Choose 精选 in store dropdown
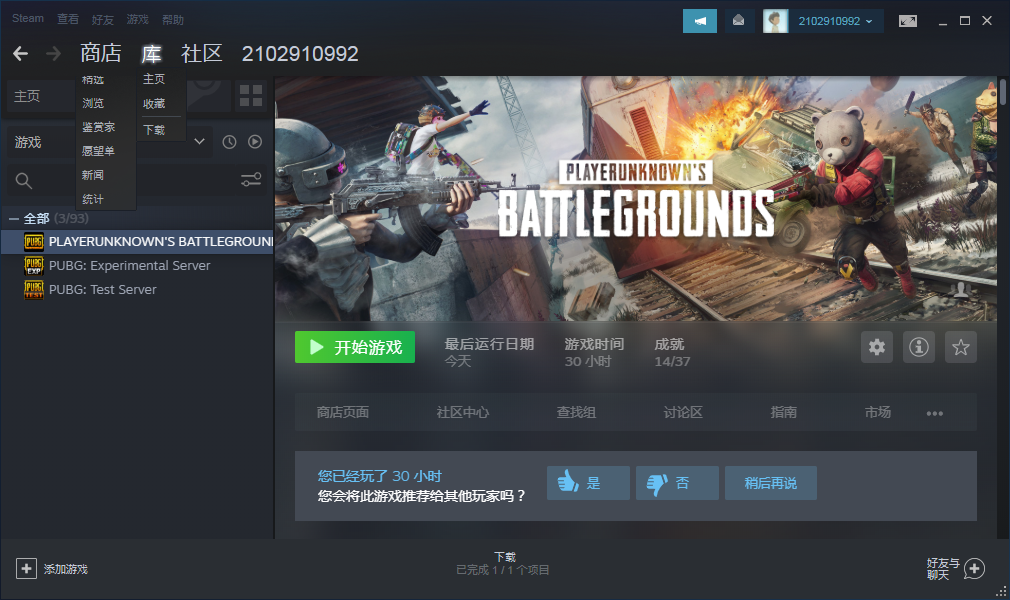1010x600 pixels. [x=93, y=80]
